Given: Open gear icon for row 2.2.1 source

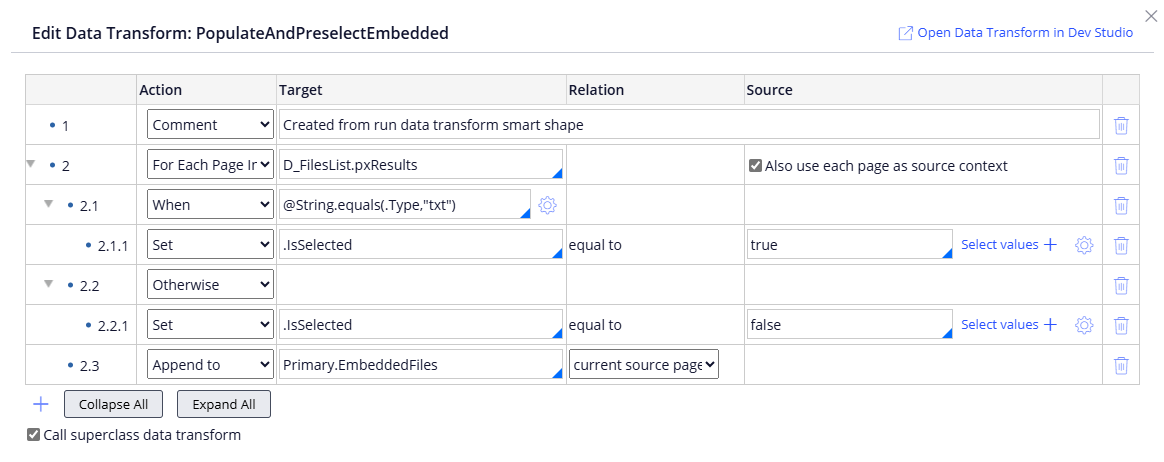Looking at the screenshot, I should click(x=1084, y=325).
